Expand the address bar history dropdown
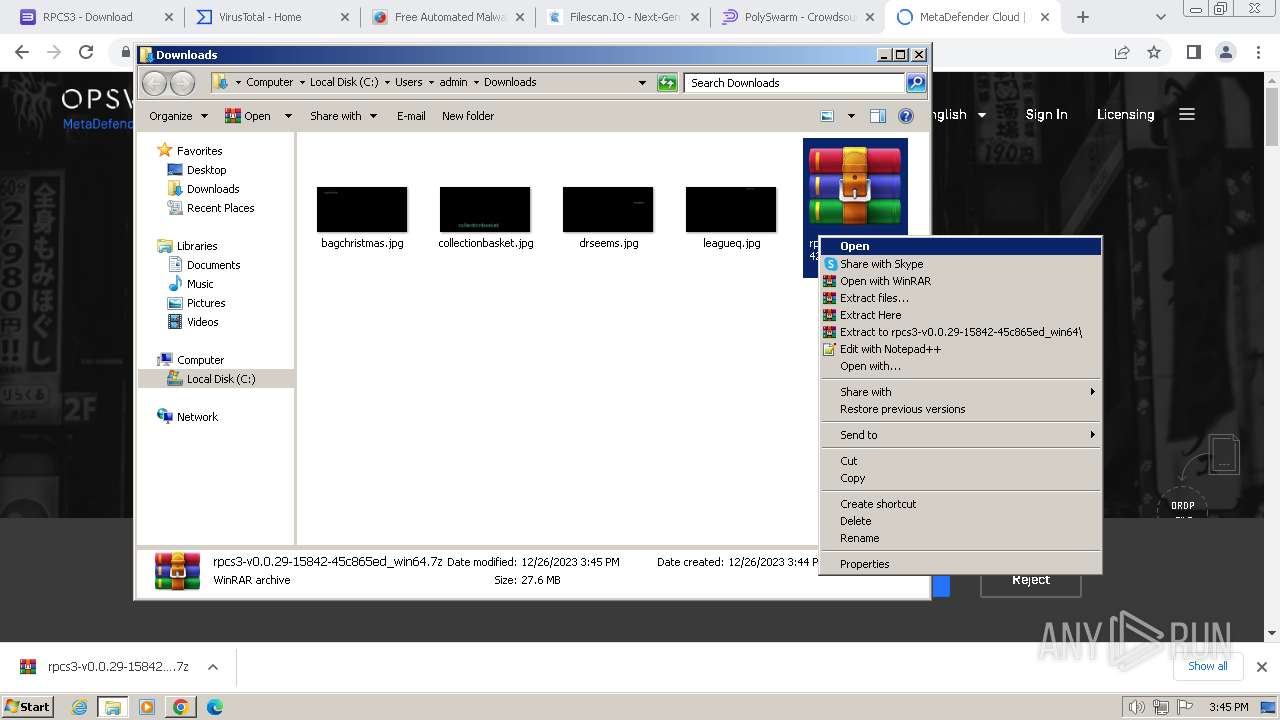Image resolution: width=1280 pixels, height=720 pixels. 642,83
